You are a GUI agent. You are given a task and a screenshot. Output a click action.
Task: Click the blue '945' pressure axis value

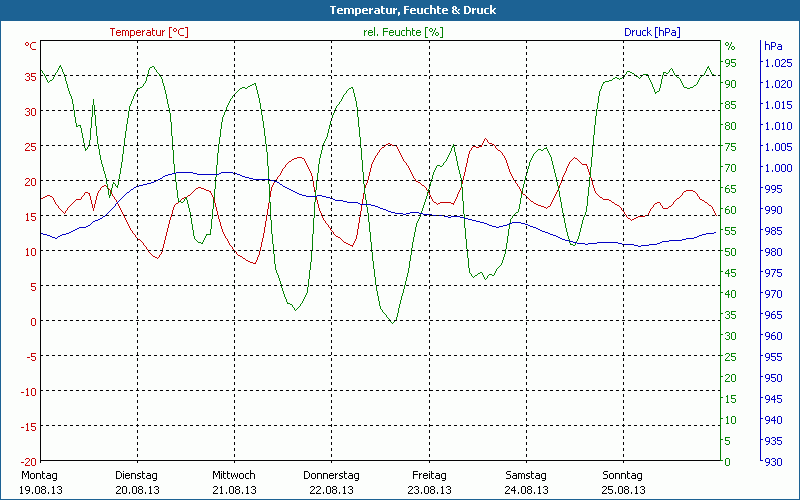tap(773, 399)
